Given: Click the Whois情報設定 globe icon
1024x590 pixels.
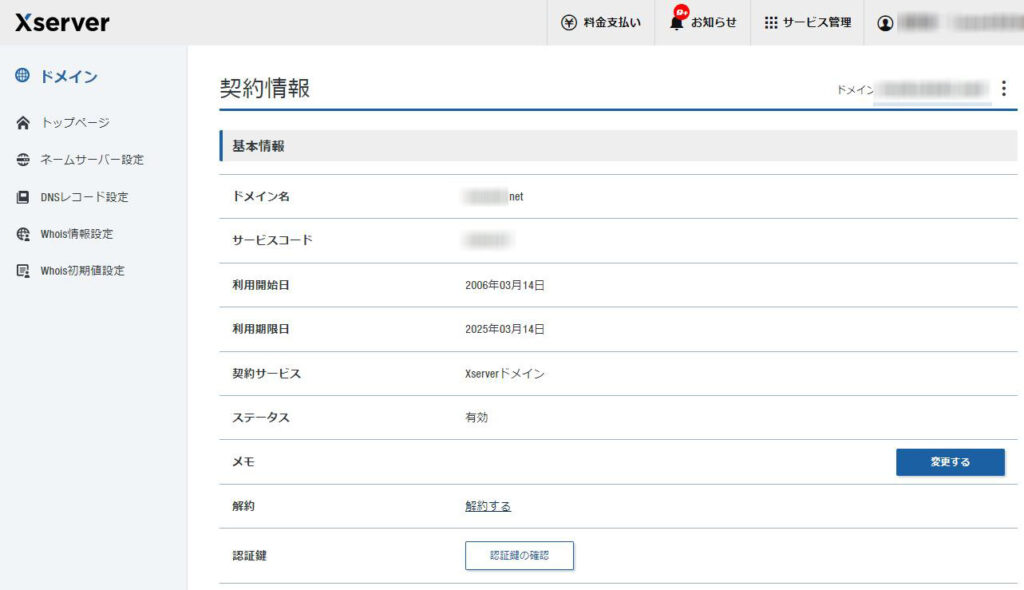Looking at the screenshot, I should coord(23,234).
